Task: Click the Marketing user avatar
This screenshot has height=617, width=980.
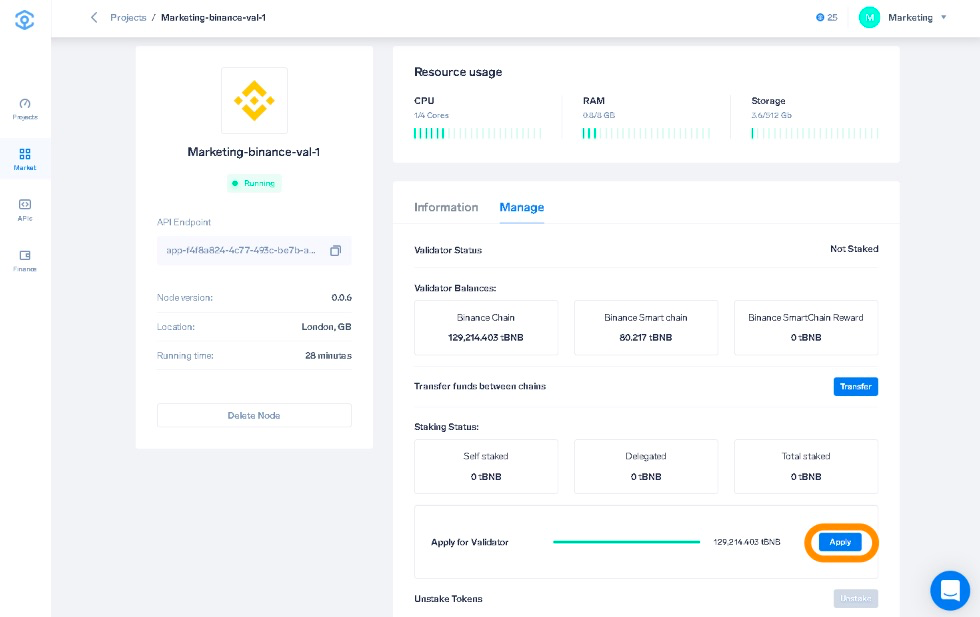Action: tap(869, 18)
